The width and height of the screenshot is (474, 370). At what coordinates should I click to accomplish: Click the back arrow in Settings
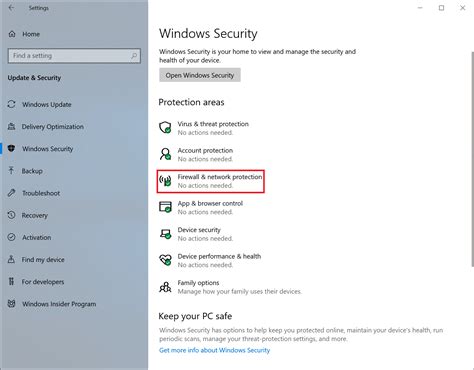click(11, 8)
